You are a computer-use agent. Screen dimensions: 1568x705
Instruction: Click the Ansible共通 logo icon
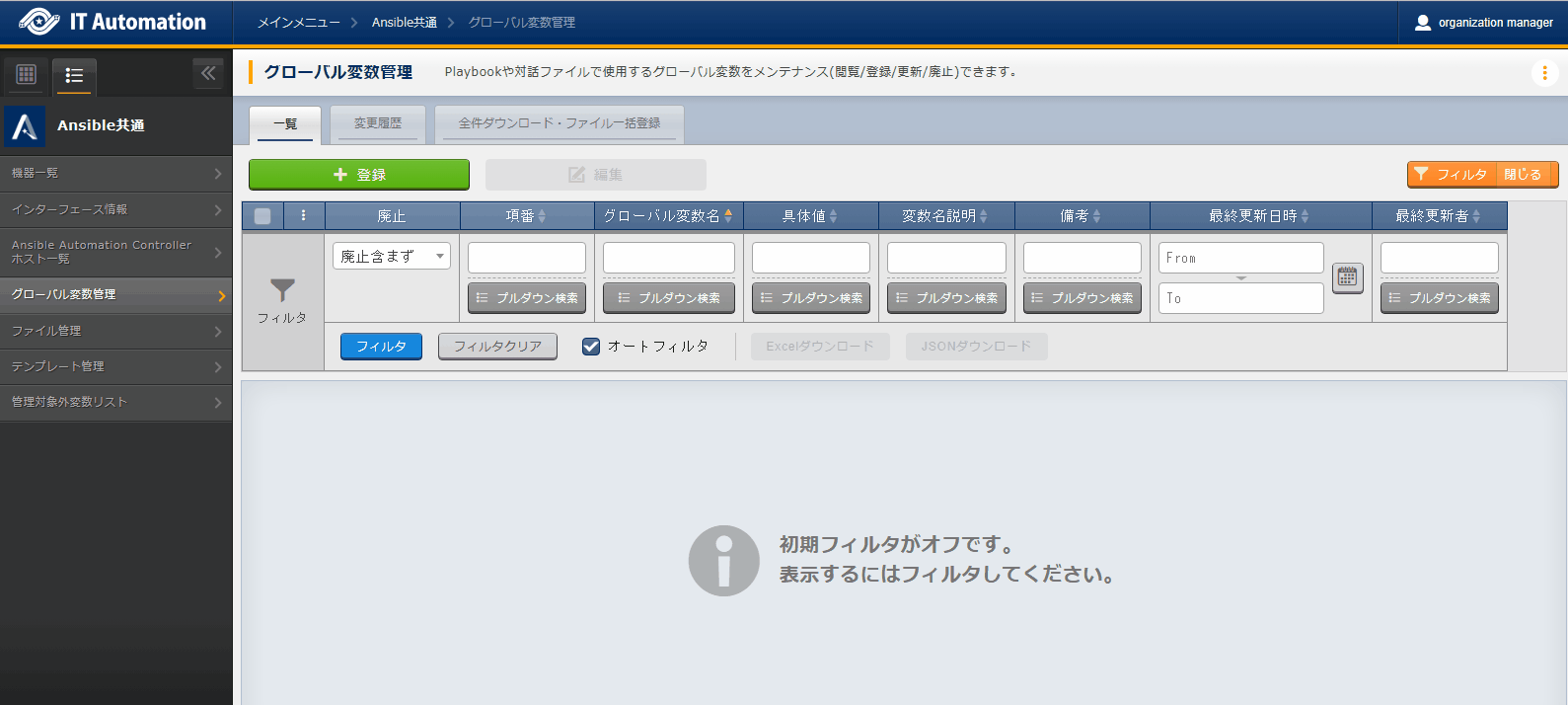[x=25, y=126]
